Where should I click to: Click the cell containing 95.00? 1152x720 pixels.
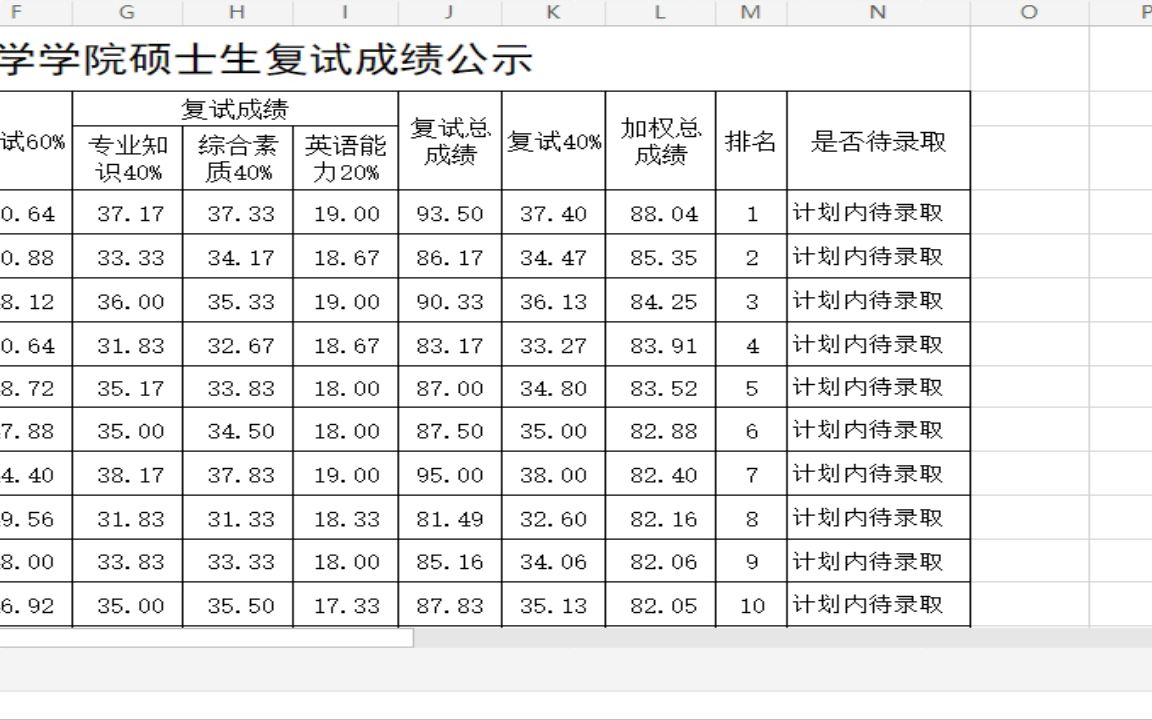coord(447,474)
